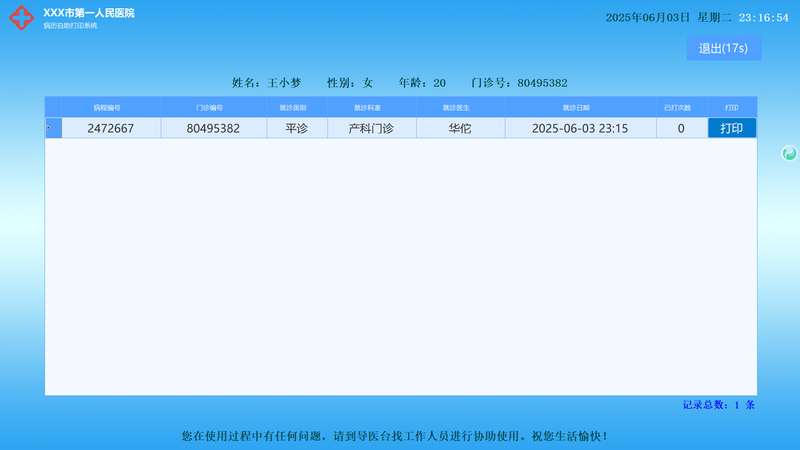Image resolution: width=800 pixels, height=450 pixels.
Task: Click the date and time display
Action: [x=697, y=17]
